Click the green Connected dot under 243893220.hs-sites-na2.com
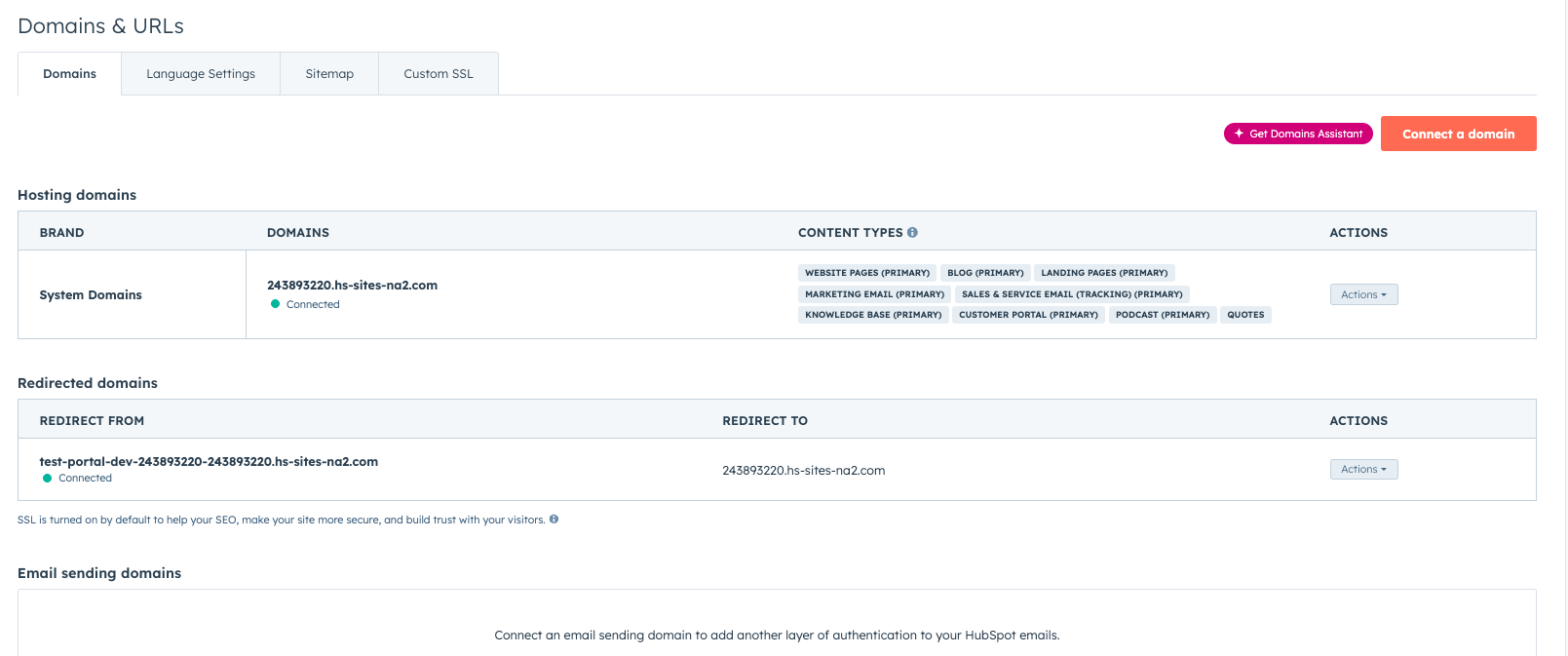Viewport: 1568px width, 656px height. tap(275, 305)
